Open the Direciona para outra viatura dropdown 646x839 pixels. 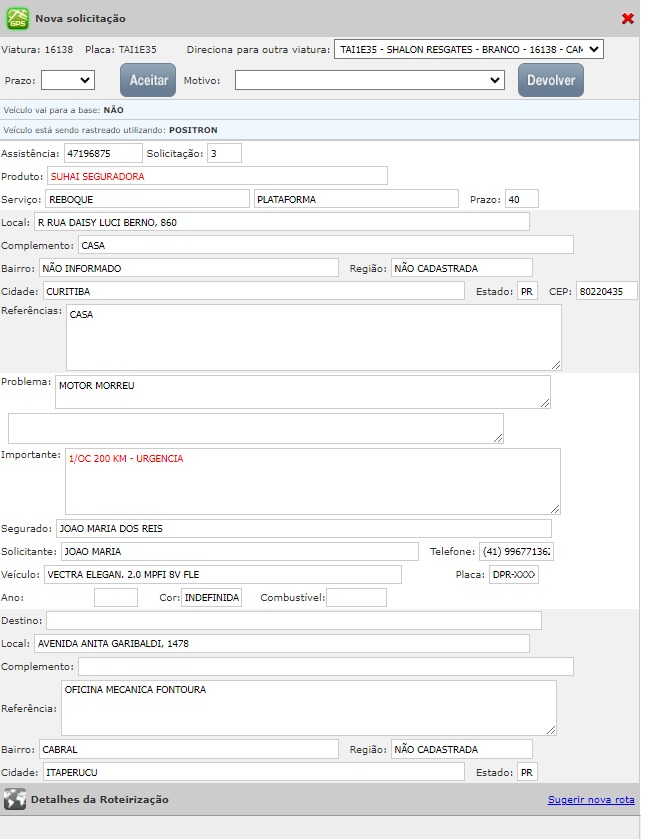tap(469, 49)
